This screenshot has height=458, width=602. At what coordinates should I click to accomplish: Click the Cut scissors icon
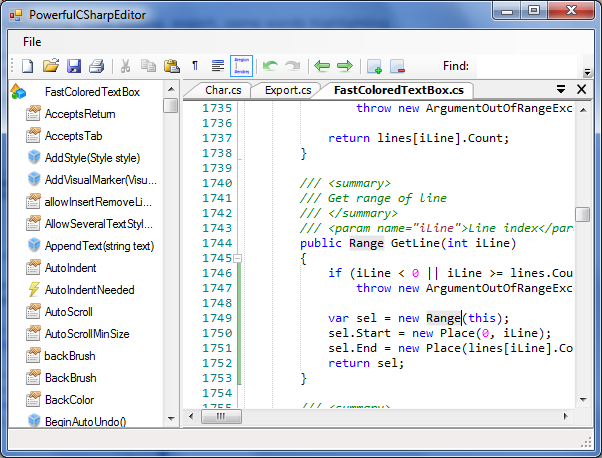(126, 66)
